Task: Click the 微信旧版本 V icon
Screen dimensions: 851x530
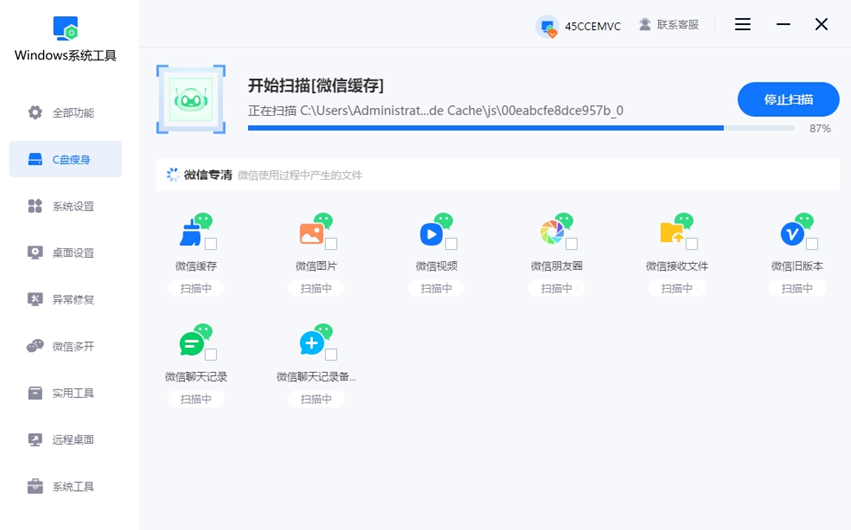Action: [x=797, y=229]
